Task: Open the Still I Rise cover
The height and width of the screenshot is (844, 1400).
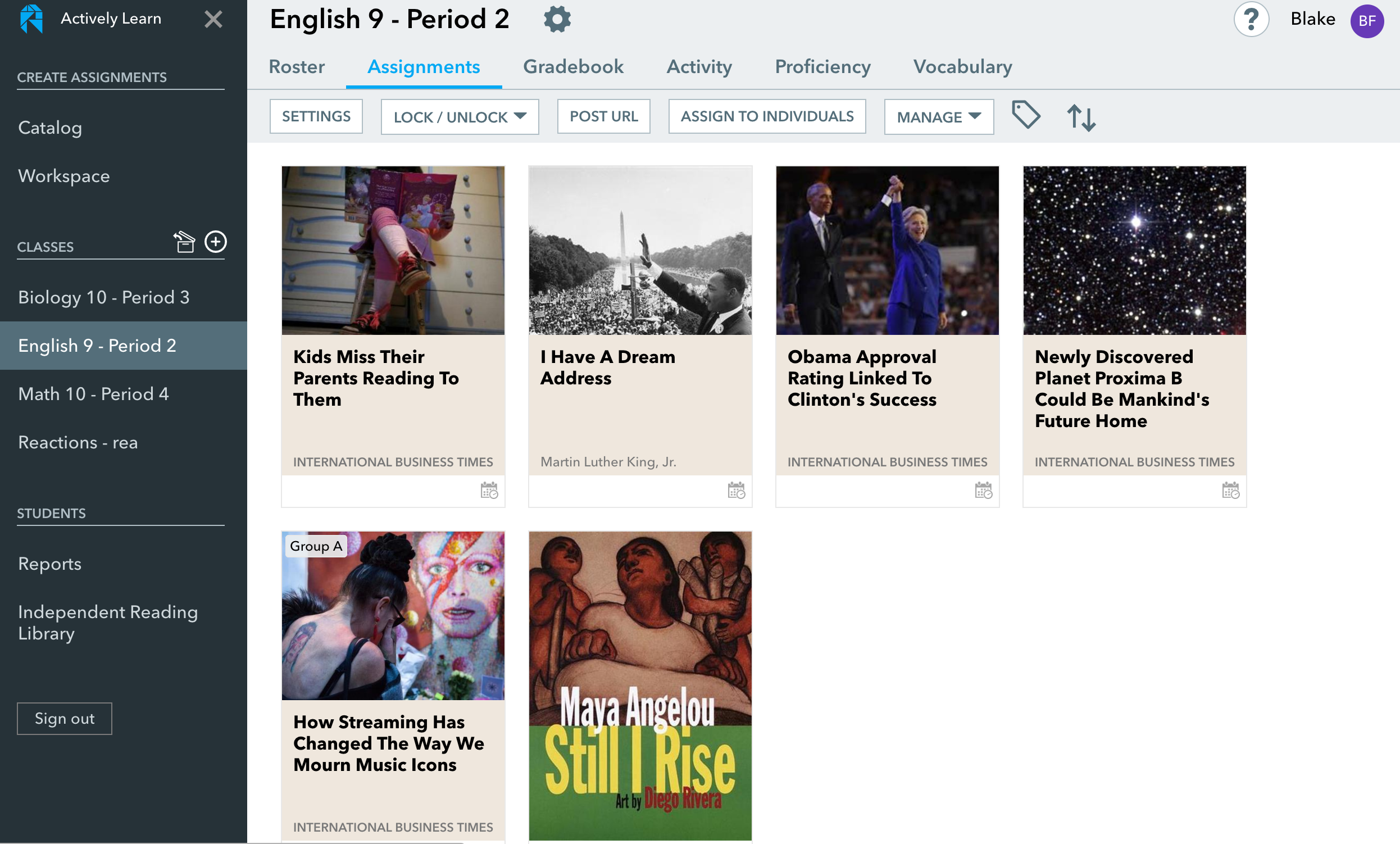Action: tap(640, 686)
